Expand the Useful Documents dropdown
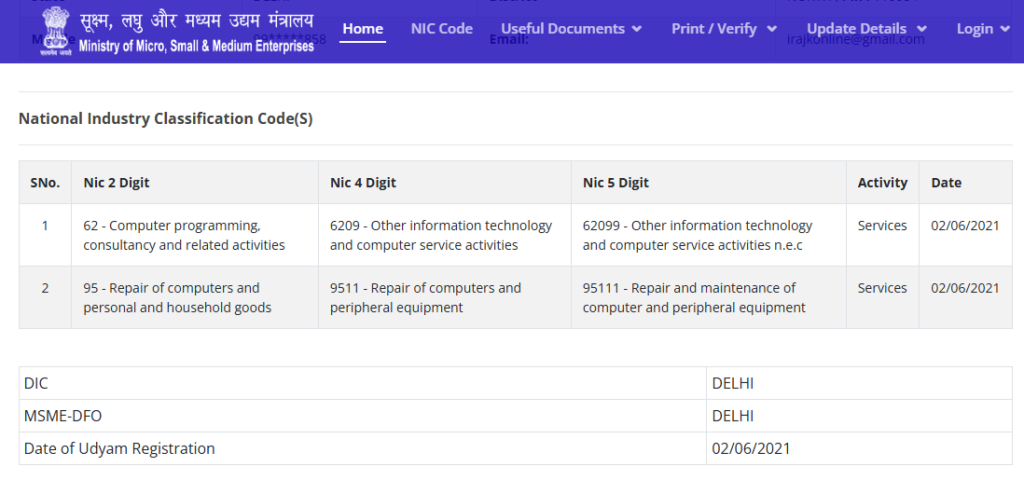The height and width of the screenshot is (494, 1024). click(571, 29)
